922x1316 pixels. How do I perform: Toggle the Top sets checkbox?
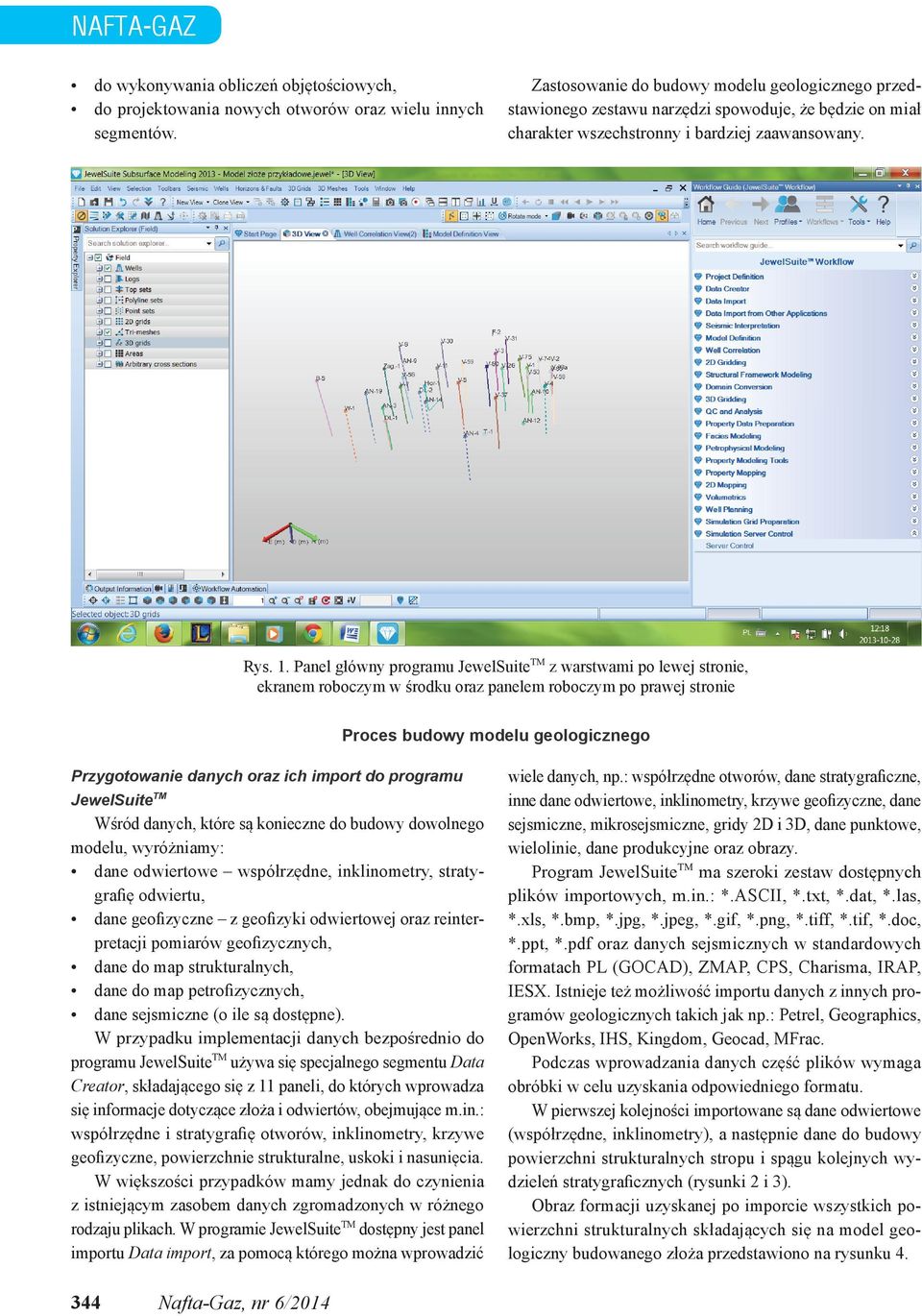tap(108, 289)
